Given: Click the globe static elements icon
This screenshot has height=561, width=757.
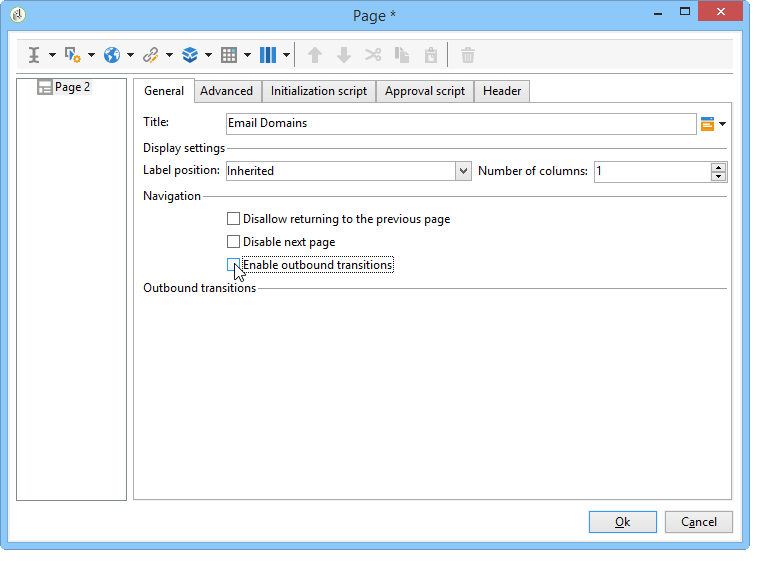Looking at the screenshot, I should [x=112, y=55].
